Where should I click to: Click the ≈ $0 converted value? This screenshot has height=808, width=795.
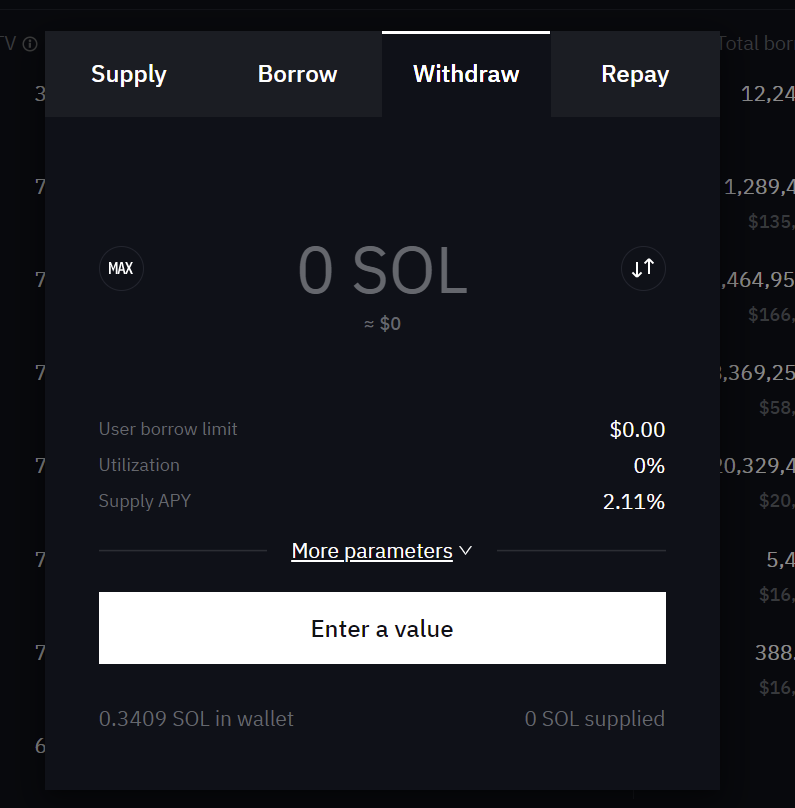pos(382,324)
